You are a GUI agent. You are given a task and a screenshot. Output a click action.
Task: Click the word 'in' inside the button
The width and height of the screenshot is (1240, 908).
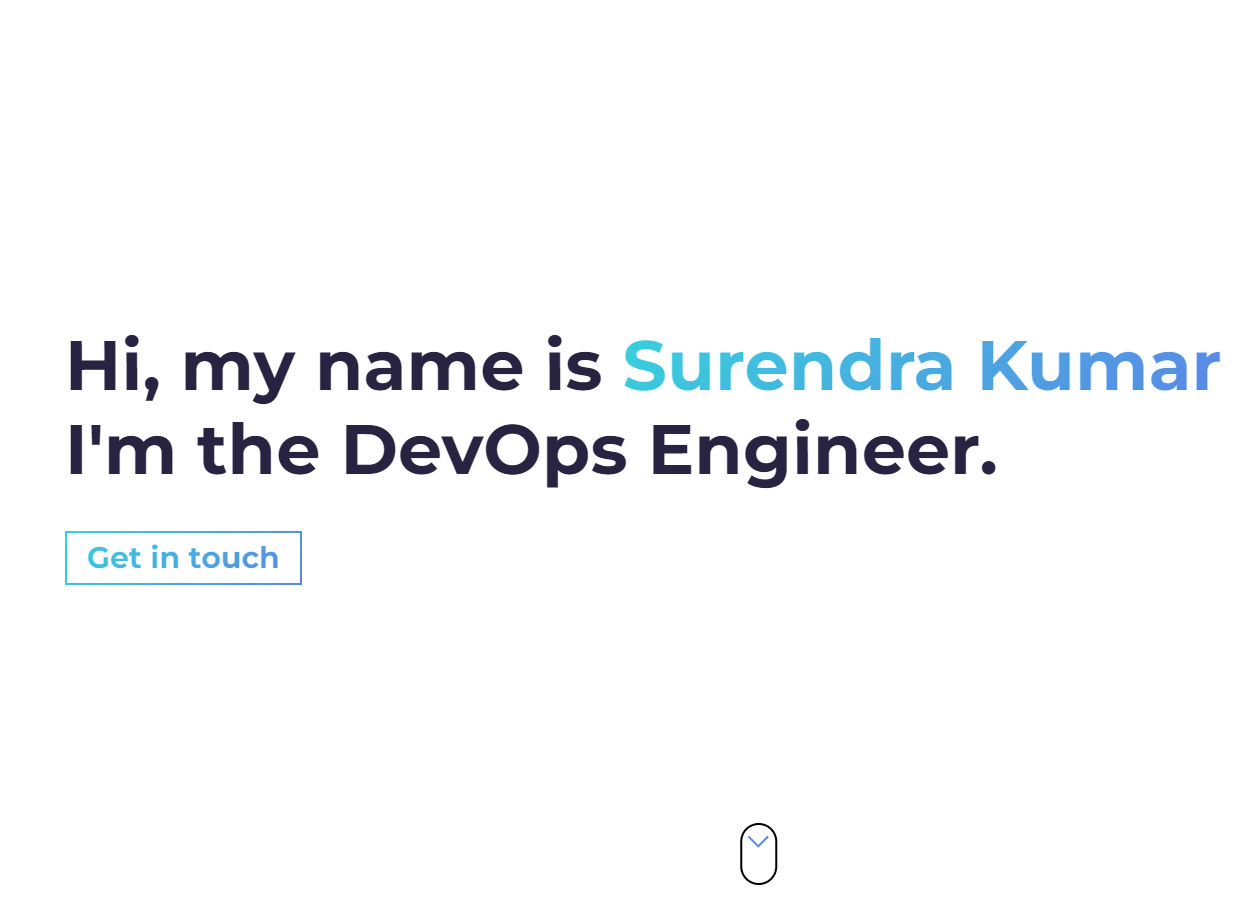(x=164, y=557)
